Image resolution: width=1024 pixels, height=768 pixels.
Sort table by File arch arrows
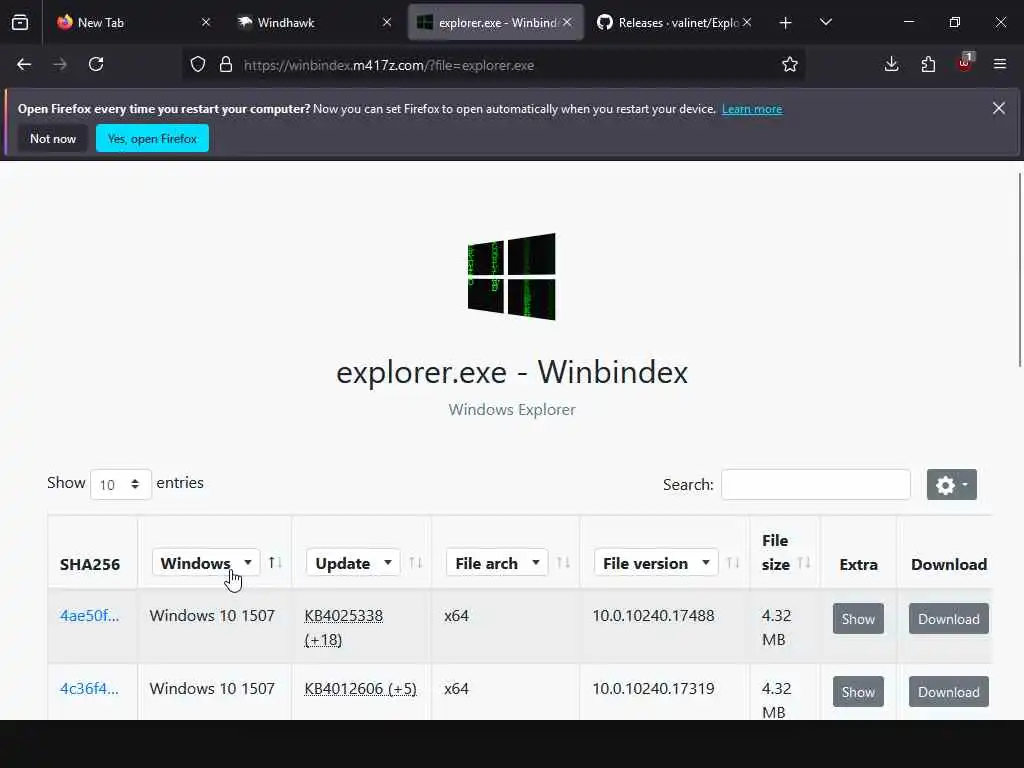[564, 563]
